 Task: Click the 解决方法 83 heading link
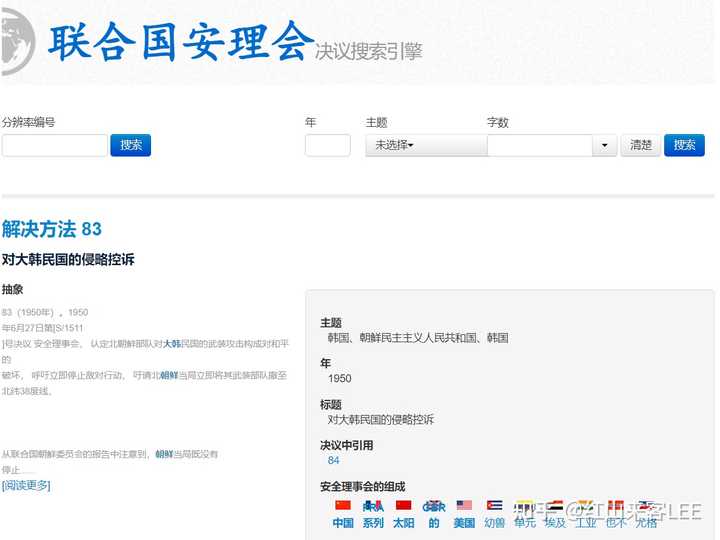(x=51, y=229)
